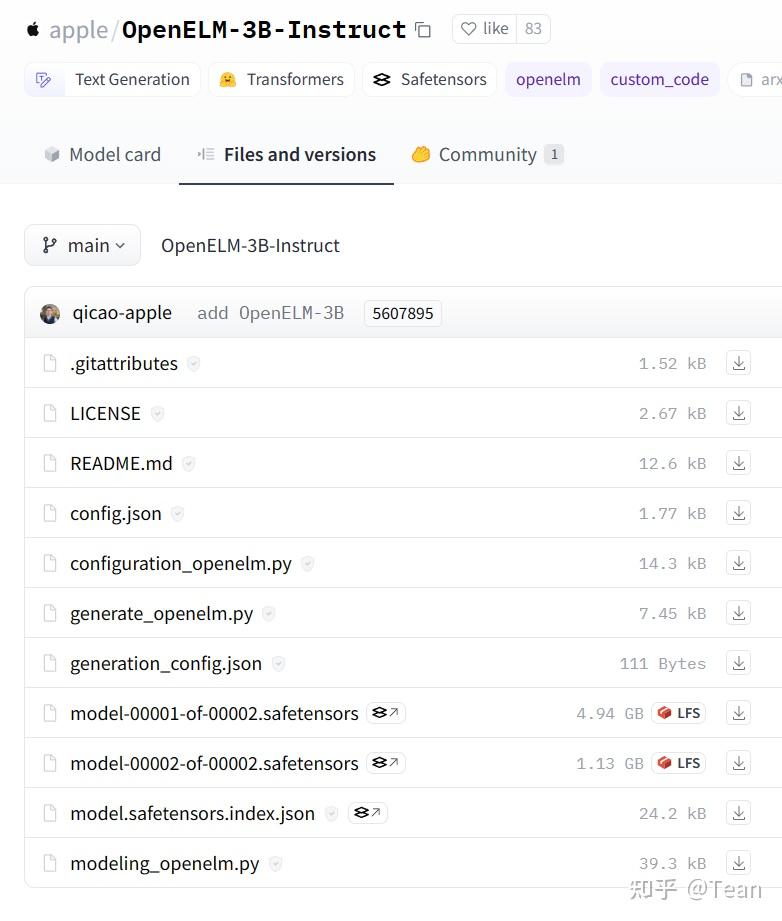Click the custom_code tag

pyautogui.click(x=659, y=79)
